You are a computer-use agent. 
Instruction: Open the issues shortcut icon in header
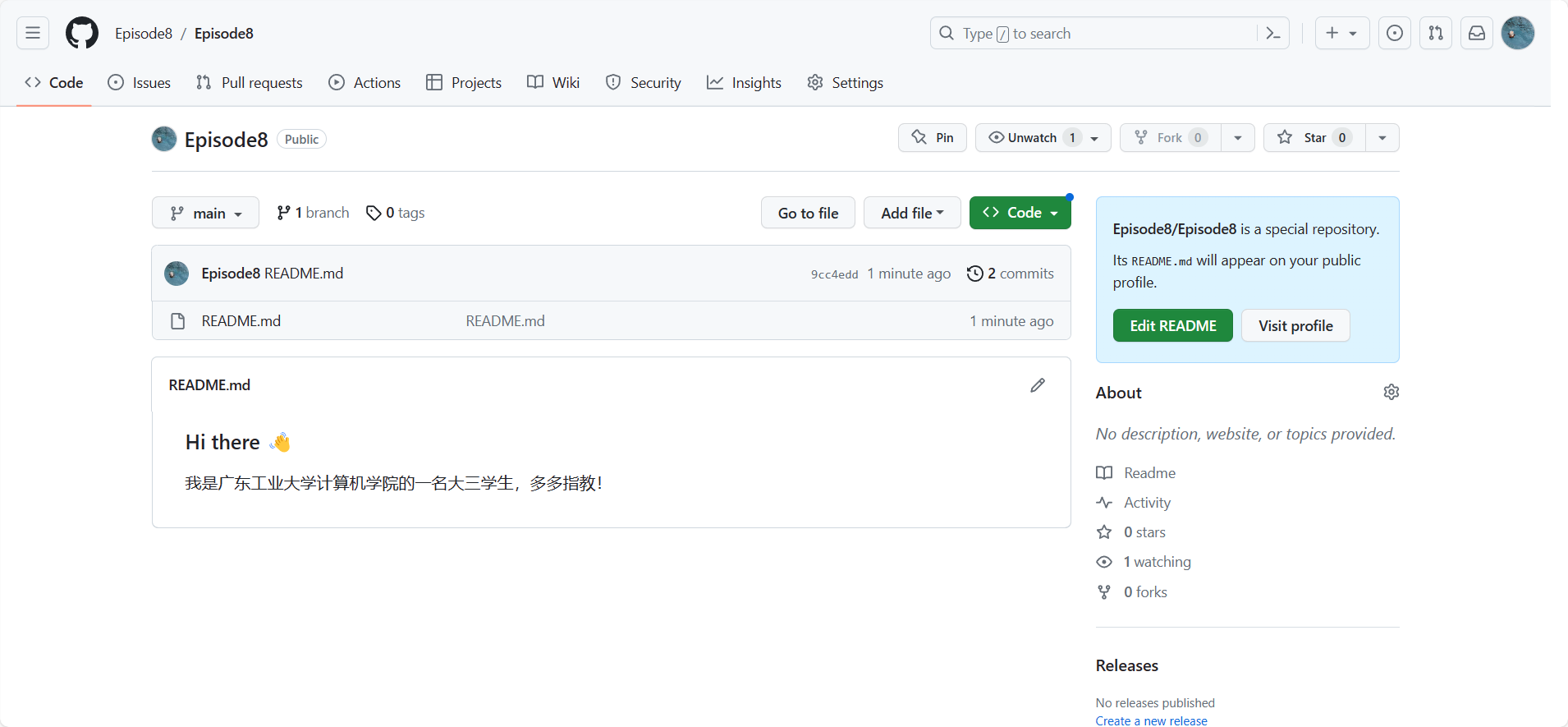(1394, 33)
